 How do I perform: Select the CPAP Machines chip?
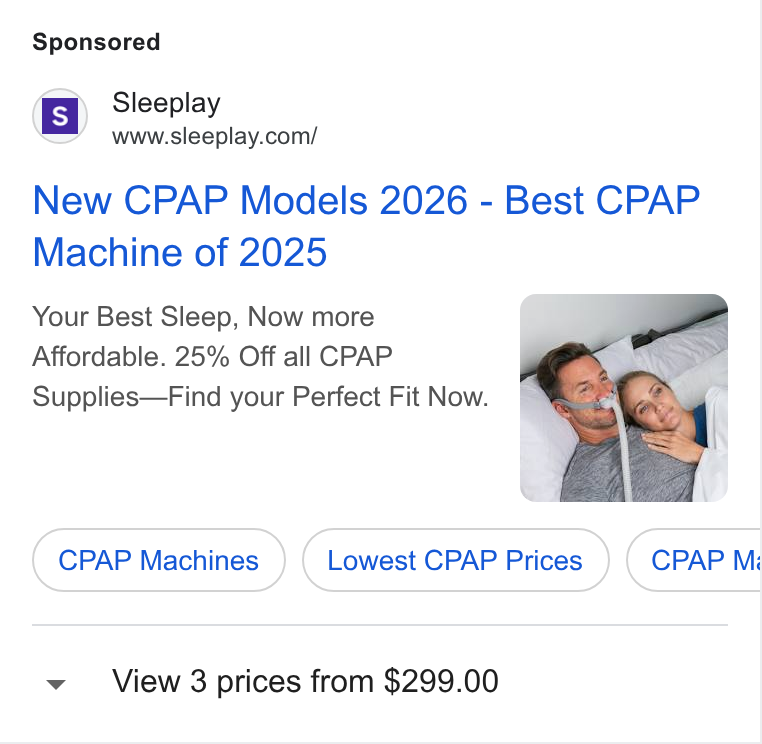pyautogui.click(x=159, y=560)
